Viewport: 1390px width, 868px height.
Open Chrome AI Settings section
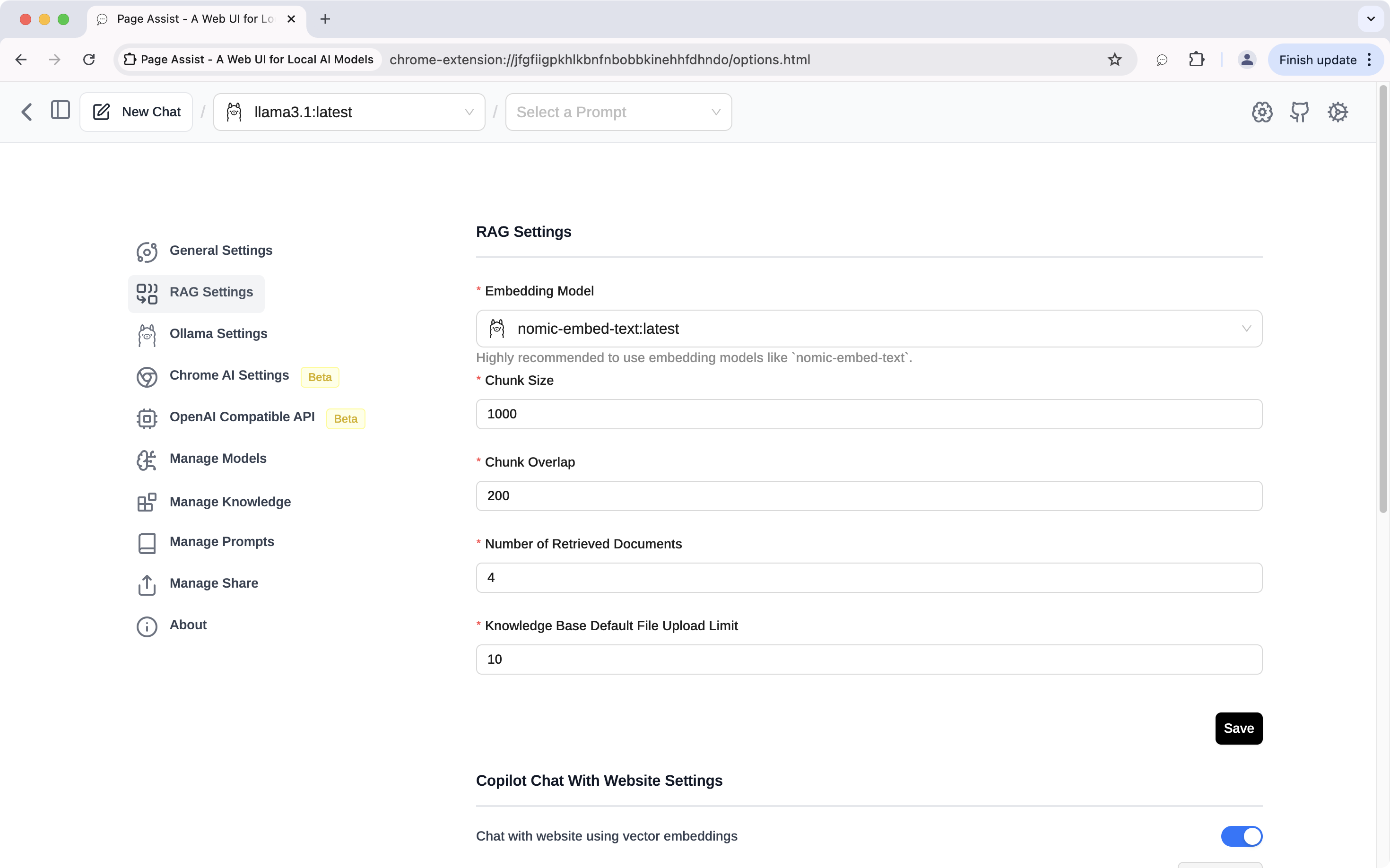(x=229, y=375)
